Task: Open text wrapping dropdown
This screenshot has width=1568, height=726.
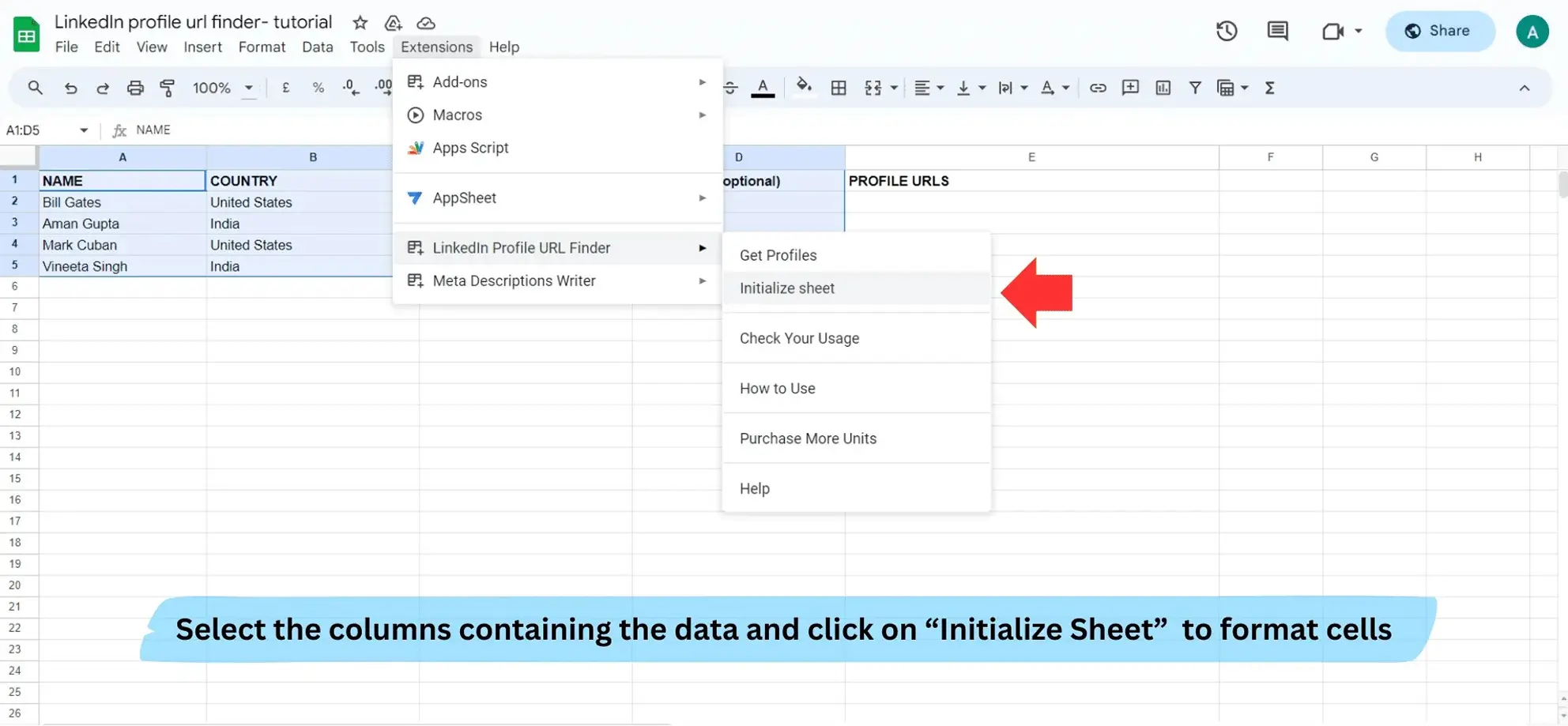Action: [x=1013, y=88]
